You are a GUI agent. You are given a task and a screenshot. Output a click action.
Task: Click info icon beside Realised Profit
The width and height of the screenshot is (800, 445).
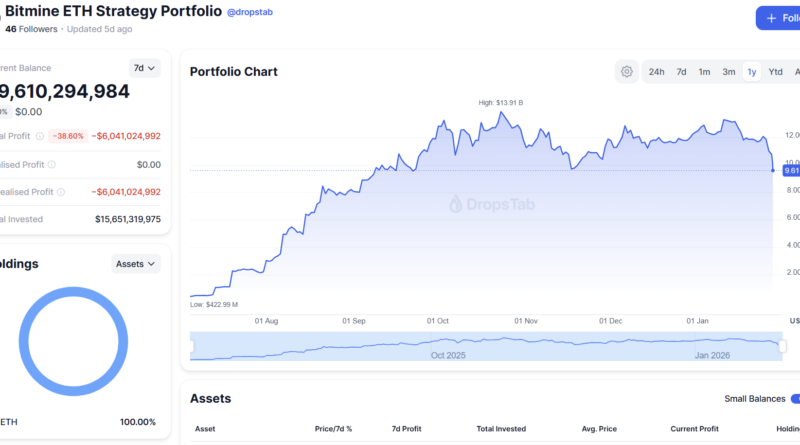[x=51, y=164]
